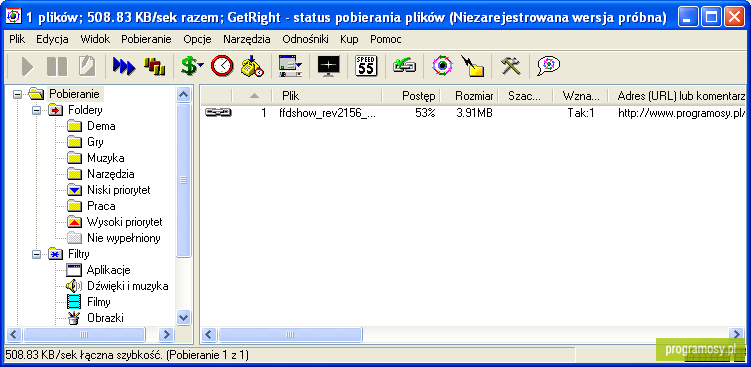The width and height of the screenshot is (751, 367).
Task: Click the grey properties page icon
Action: tap(87, 66)
